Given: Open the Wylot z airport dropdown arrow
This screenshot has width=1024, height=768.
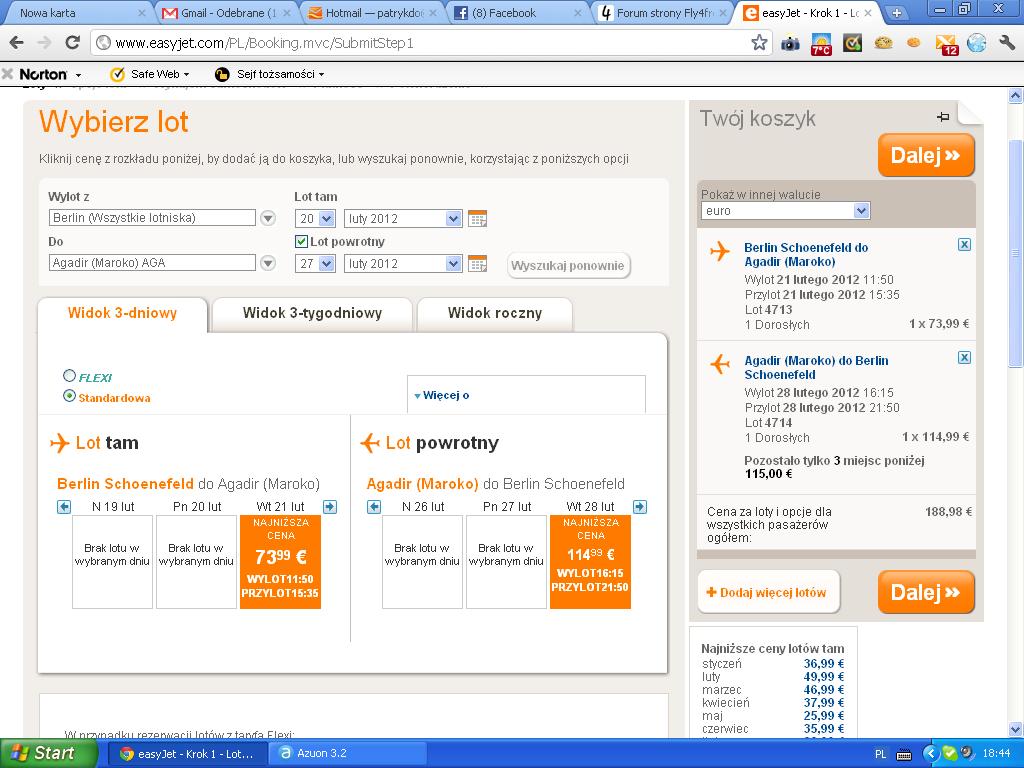Looking at the screenshot, I should click(x=268, y=218).
